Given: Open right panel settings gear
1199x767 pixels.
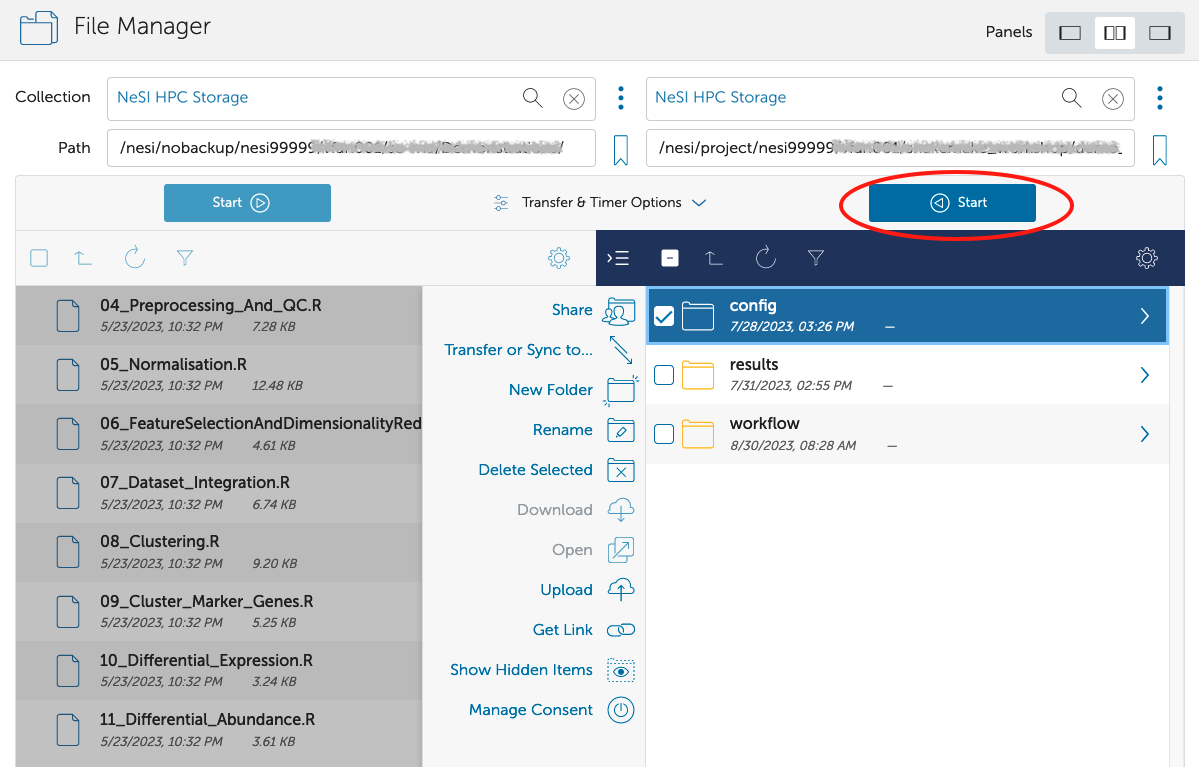Looking at the screenshot, I should [1146, 258].
